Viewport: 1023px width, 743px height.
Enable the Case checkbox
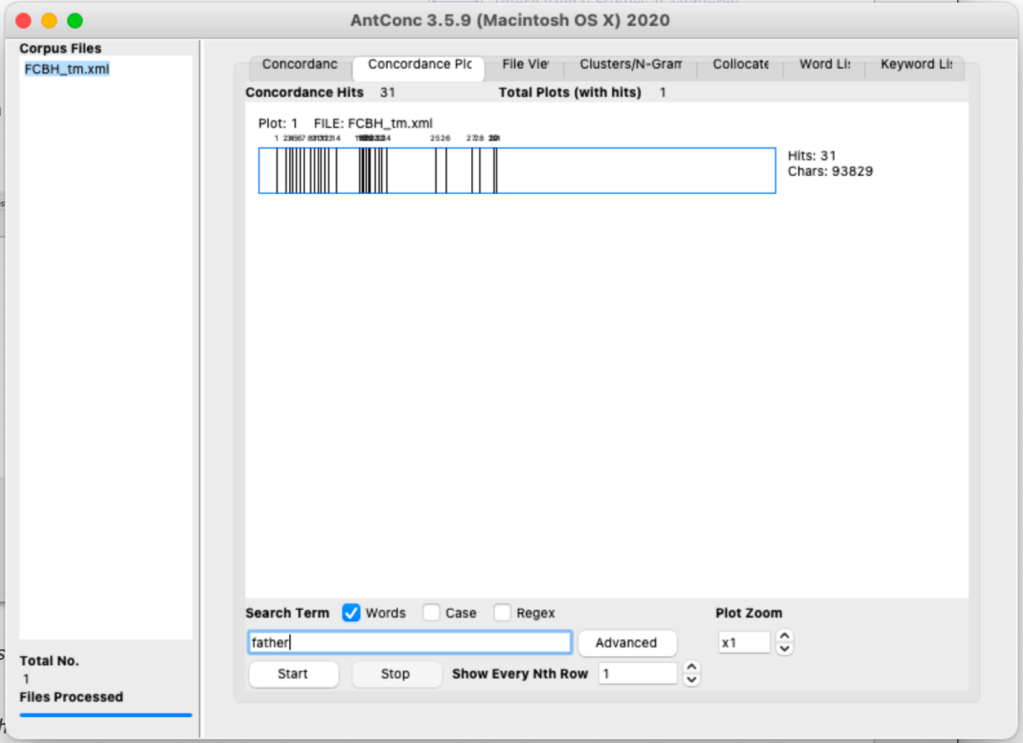(431, 613)
